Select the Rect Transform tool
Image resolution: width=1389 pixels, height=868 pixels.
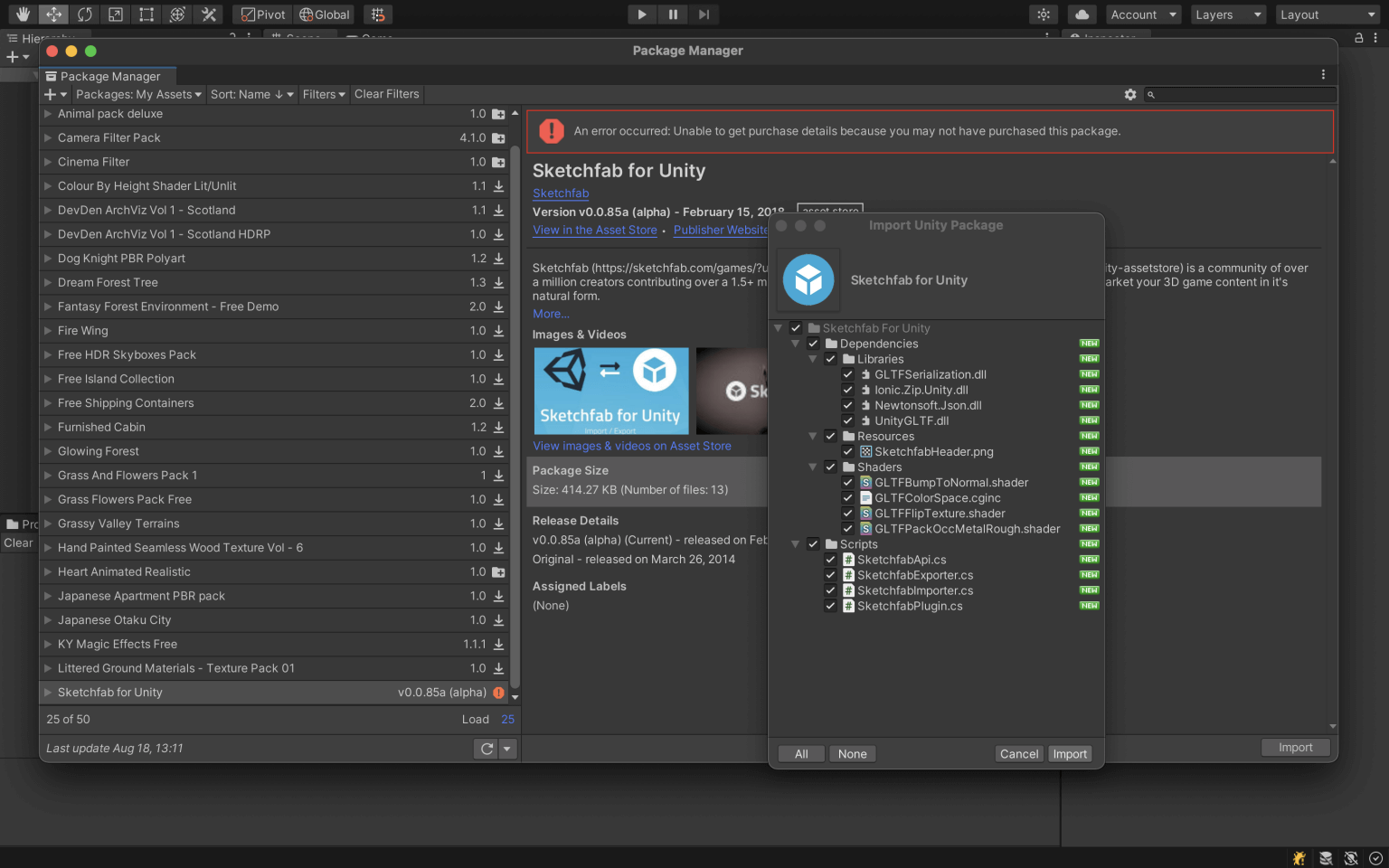pos(146,14)
